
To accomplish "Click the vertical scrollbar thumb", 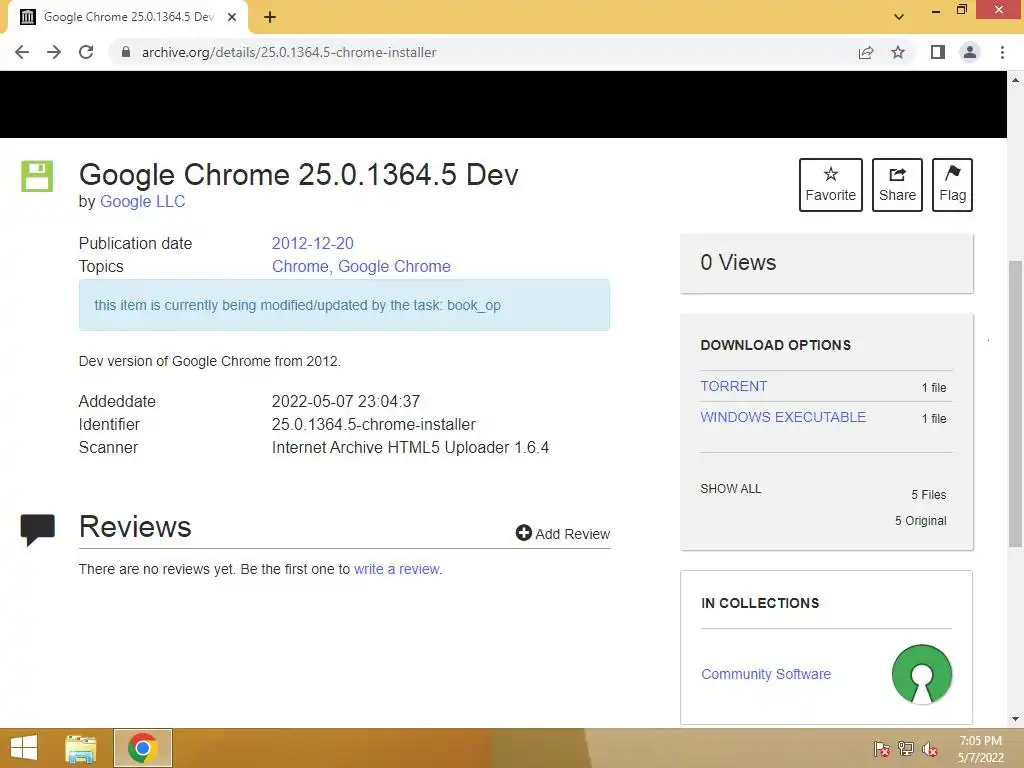I will point(1015,404).
